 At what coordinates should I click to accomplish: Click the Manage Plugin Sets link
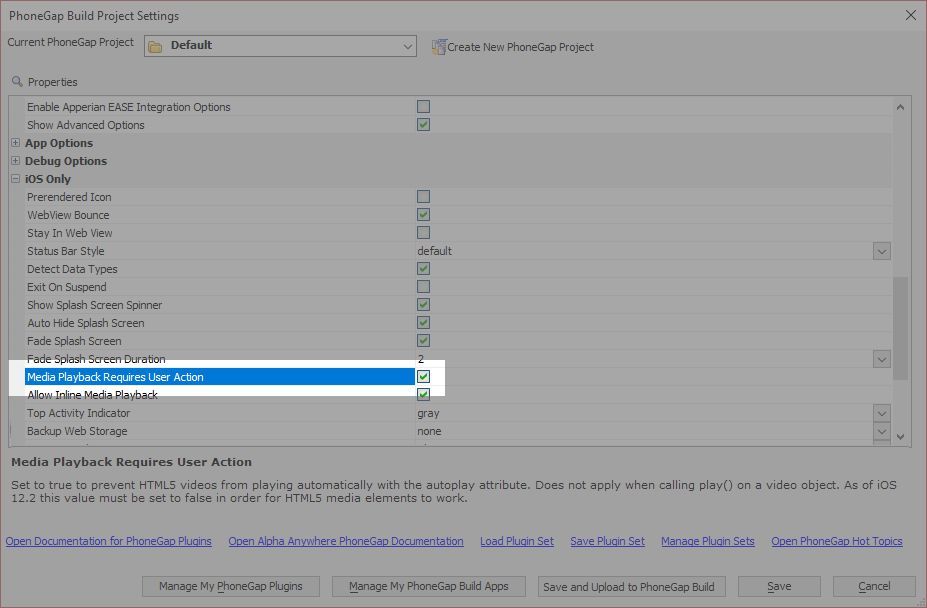pyautogui.click(x=708, y=541)
